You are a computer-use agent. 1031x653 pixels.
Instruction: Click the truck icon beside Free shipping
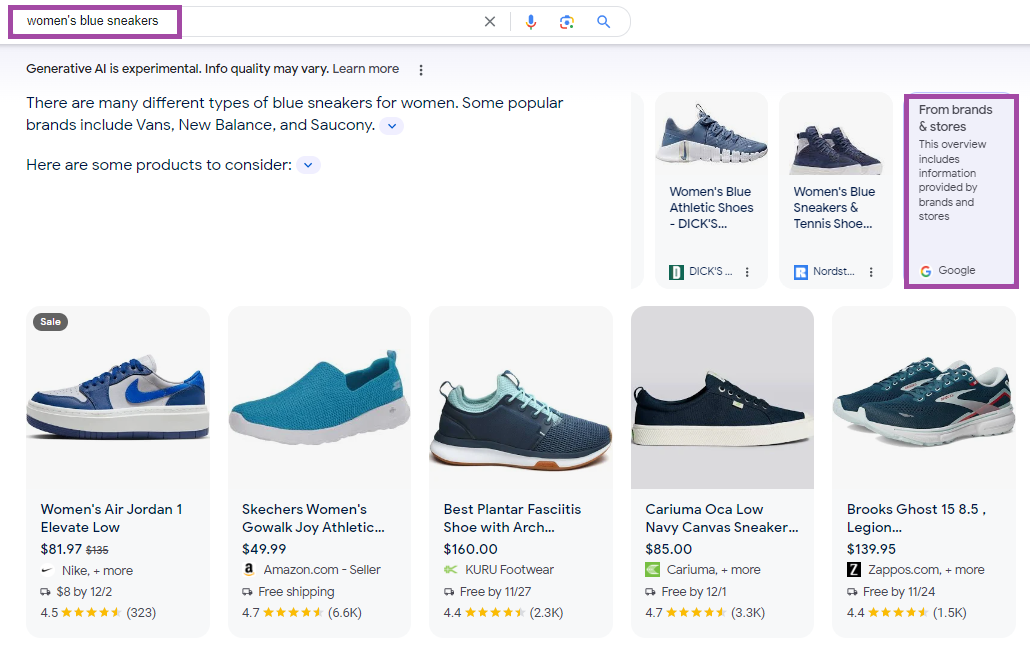247,592
